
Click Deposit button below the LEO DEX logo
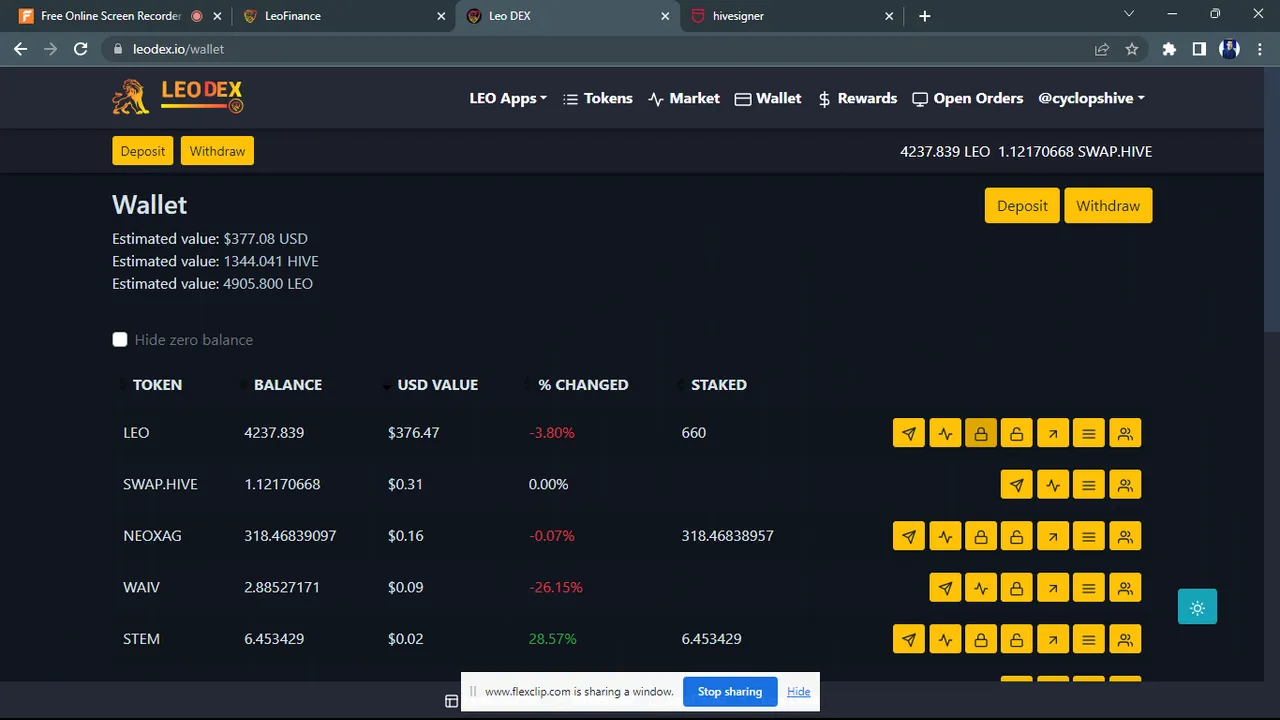(143, 151)
